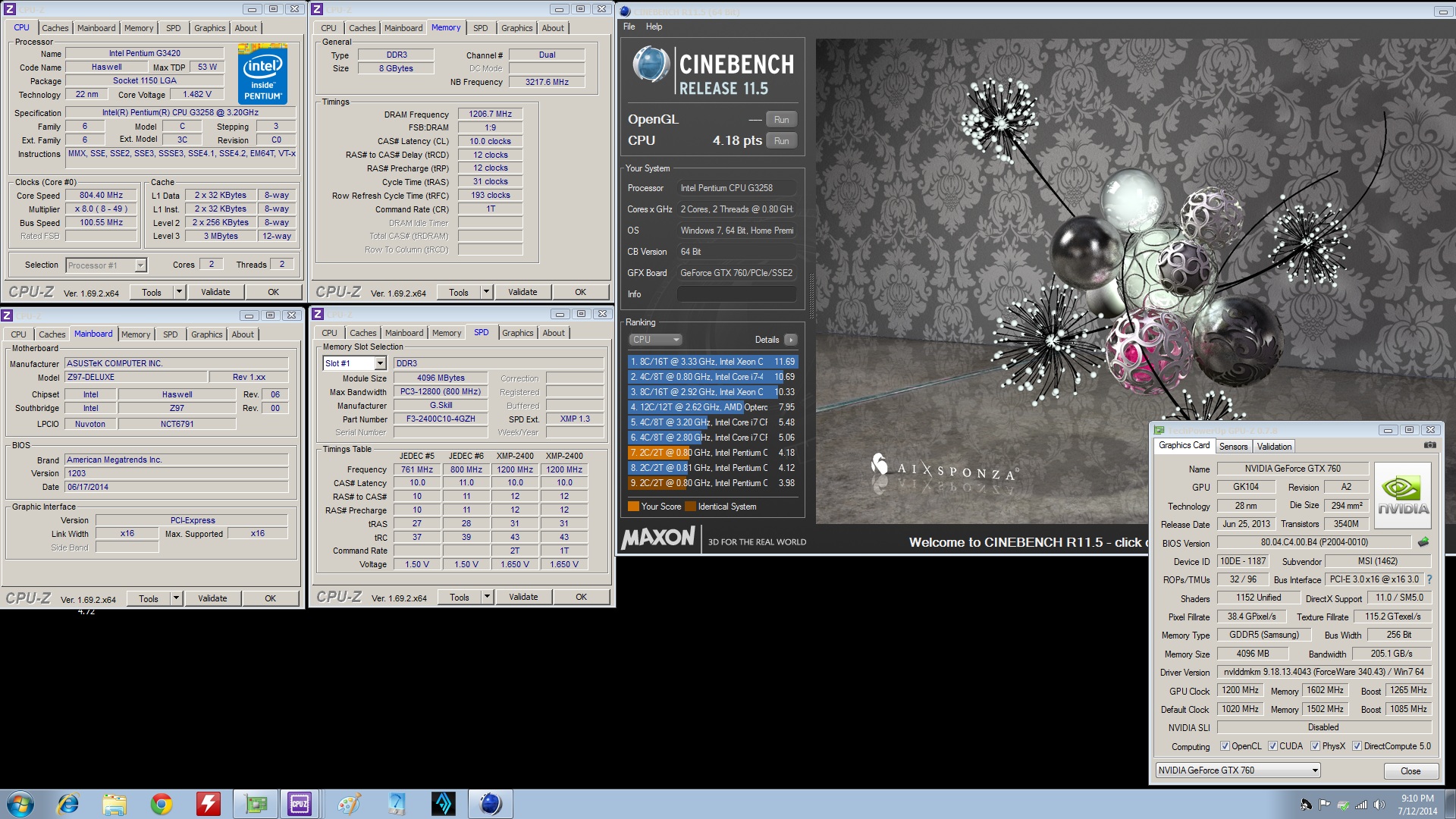Click Cinebench Ranking Details arrow button
This screenshot has height=819, width=1456.
pyautogui.click(x=790, y=340)
